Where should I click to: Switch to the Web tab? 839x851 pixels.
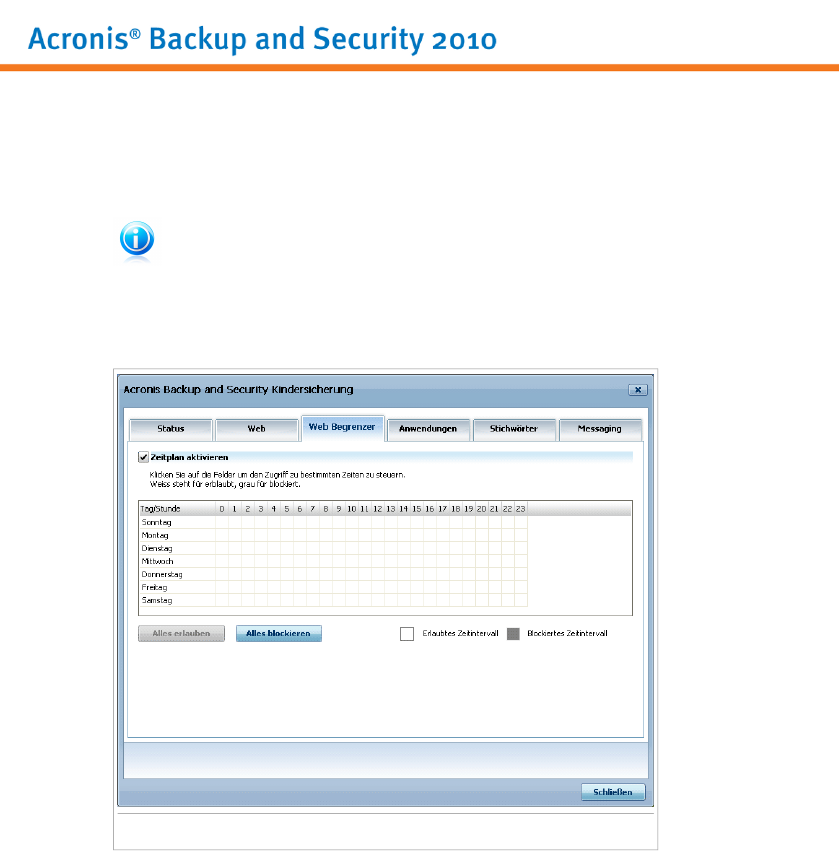click(256, 429)
